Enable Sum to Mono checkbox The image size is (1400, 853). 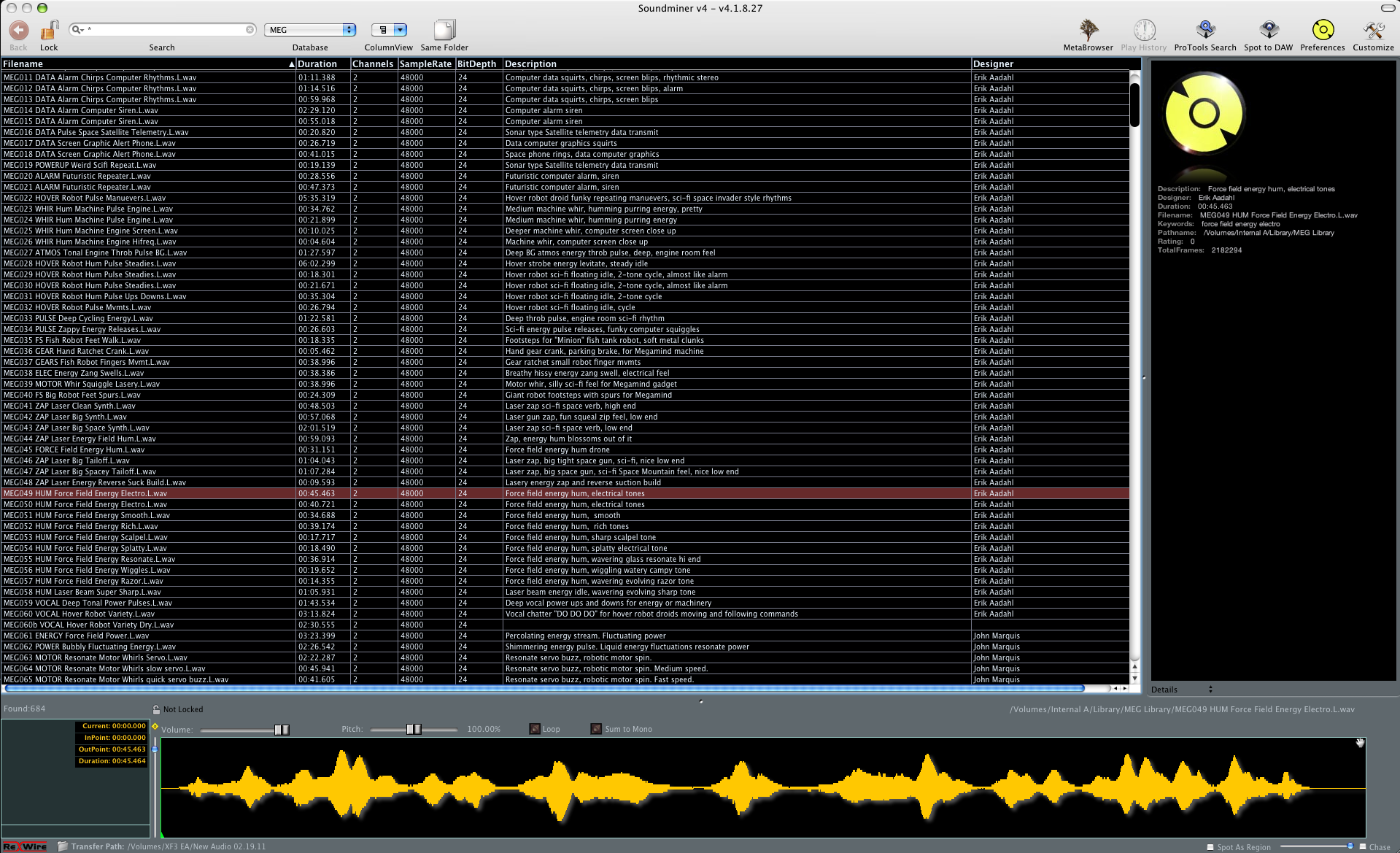(596, 729)
